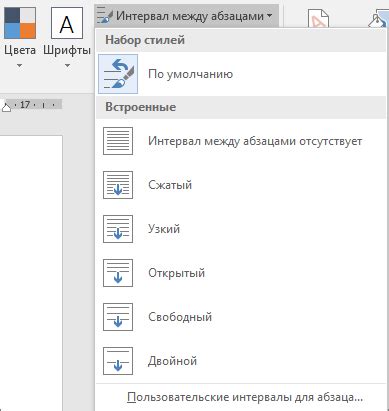389x411 pixels.
Task: Click the no paragraph spacing icon
Action: 118,141
